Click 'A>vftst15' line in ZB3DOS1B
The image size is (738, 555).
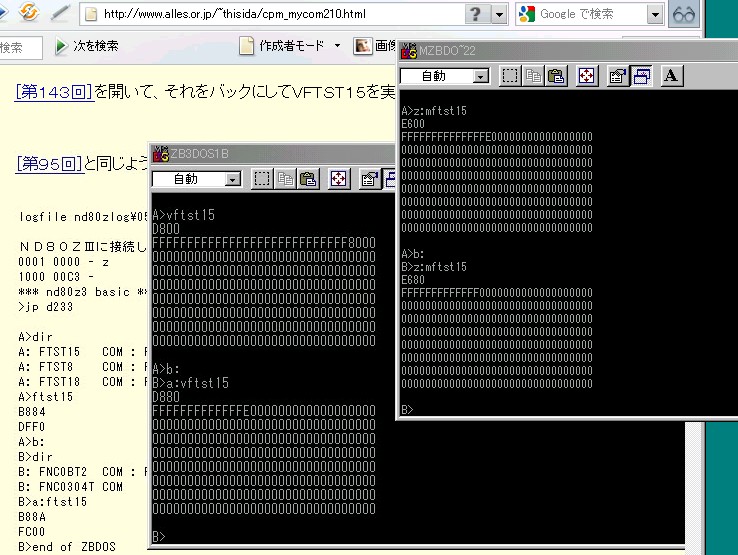tap(184, 215)
